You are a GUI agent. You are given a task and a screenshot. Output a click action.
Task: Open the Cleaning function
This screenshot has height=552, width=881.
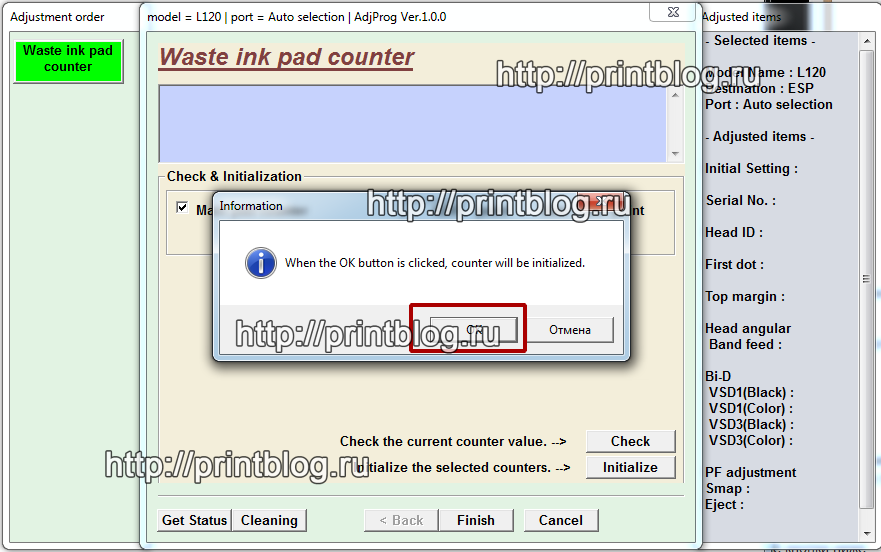click(269, 520)
